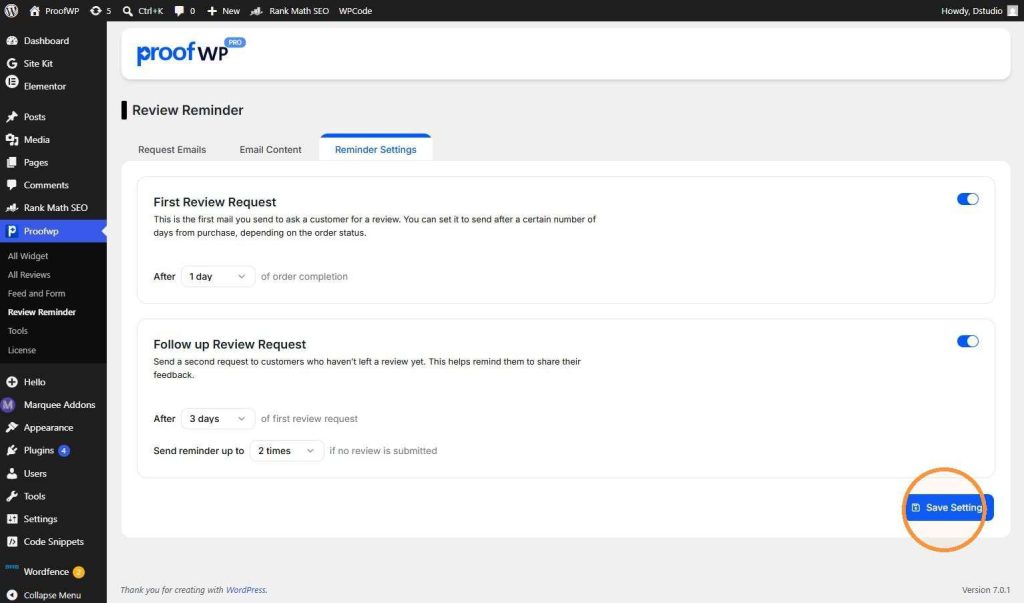Open All Widget submenu item
This screenshot has width=1024, height=603.
(x=28, y=256)
